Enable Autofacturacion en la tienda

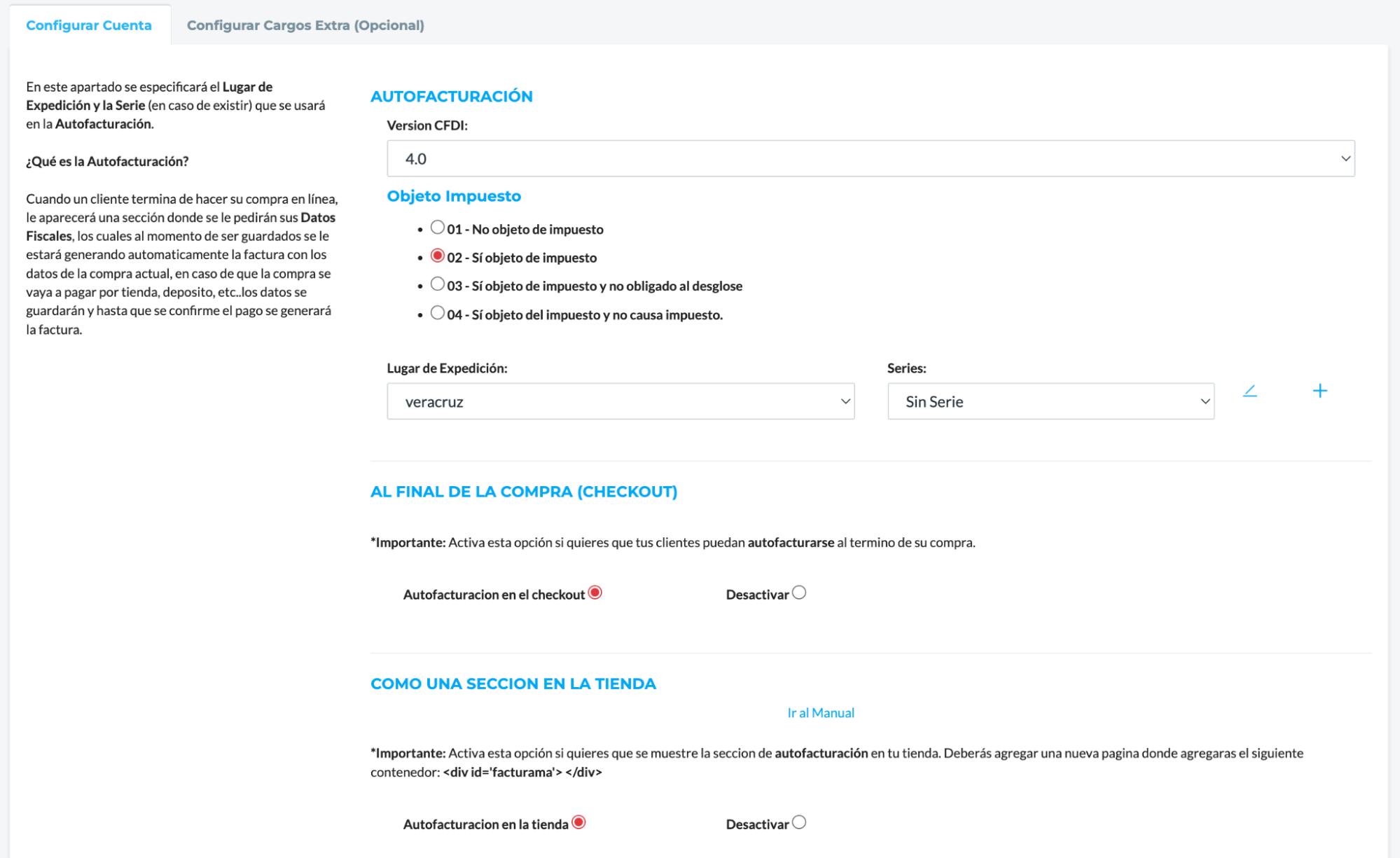pyautogui.click(x=578, y=822)
